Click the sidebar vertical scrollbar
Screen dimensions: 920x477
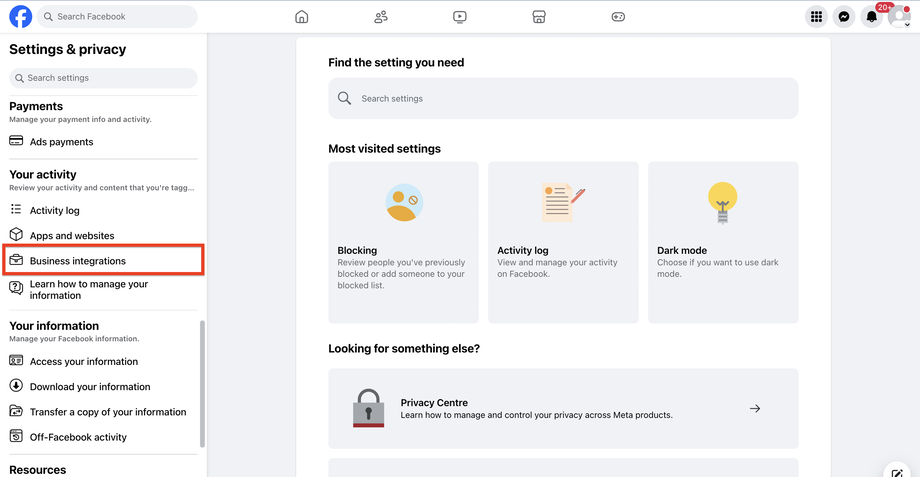[x=203, y=383]
